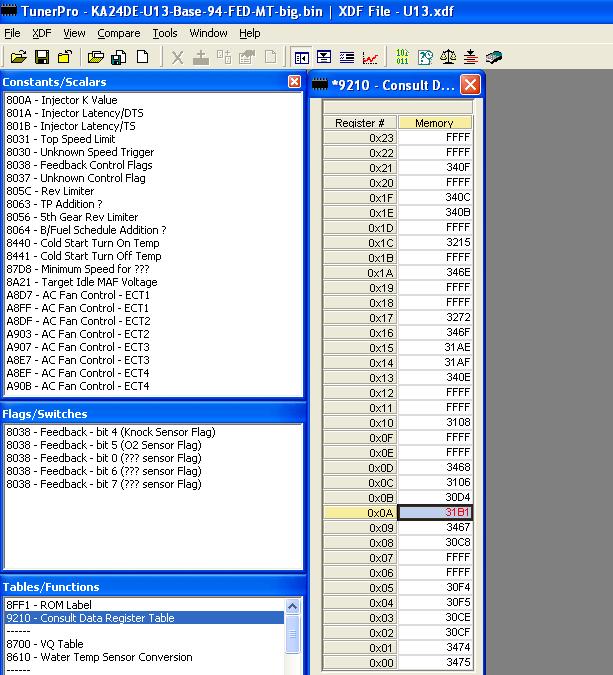Image resolution: width=613 pixels, height=675 pixels.
Task: Click the question-mark document toolbar icon
Action: (425, 57)
